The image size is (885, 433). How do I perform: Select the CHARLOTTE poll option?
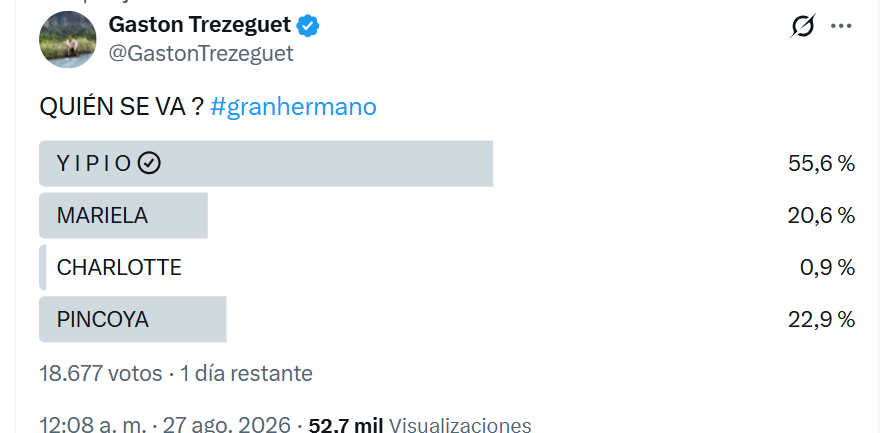(x=447, y=268)
